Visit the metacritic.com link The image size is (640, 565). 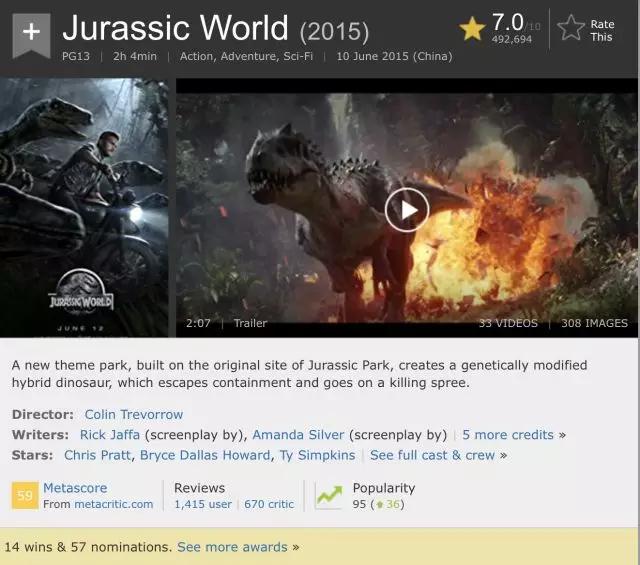click(x=113, y=505)
